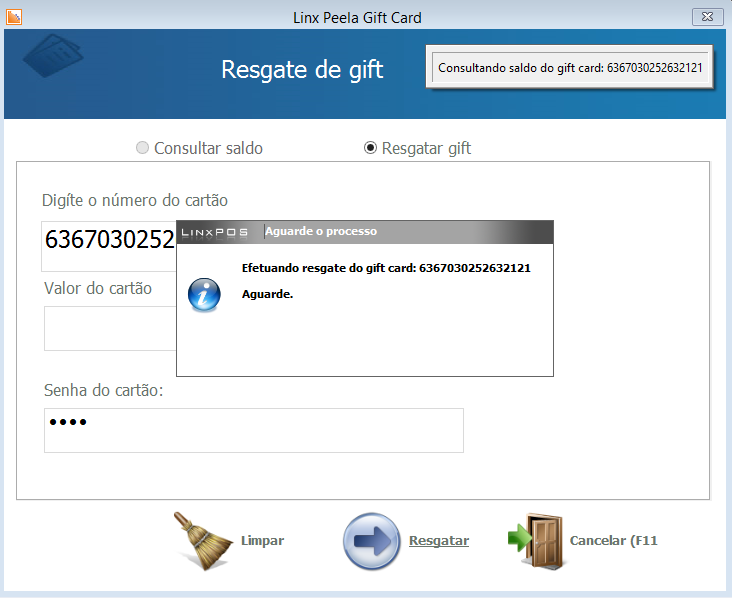This screenshot has width=732, height=598.
Task: Focus the Valor do cartão field
Action: coord(110,328)
